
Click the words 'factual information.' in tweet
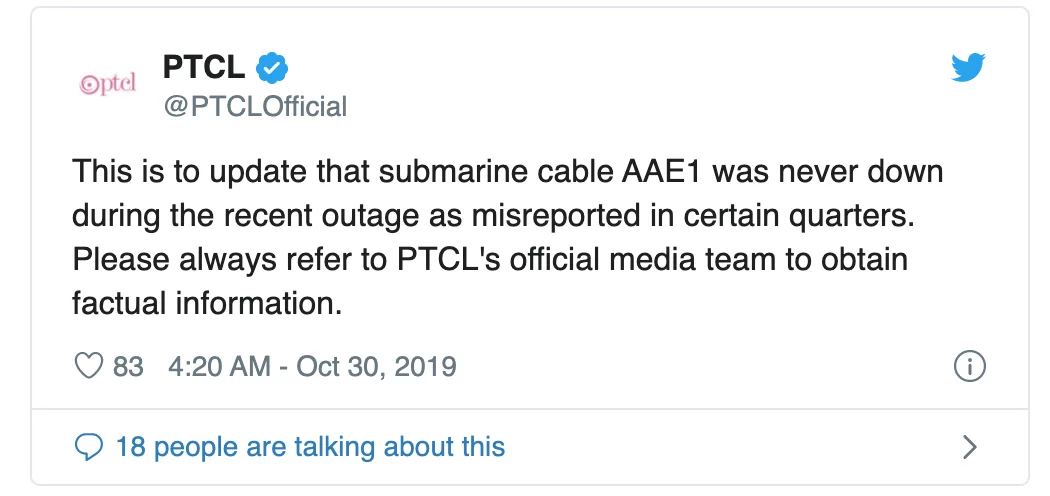click(x=207, y=303)
